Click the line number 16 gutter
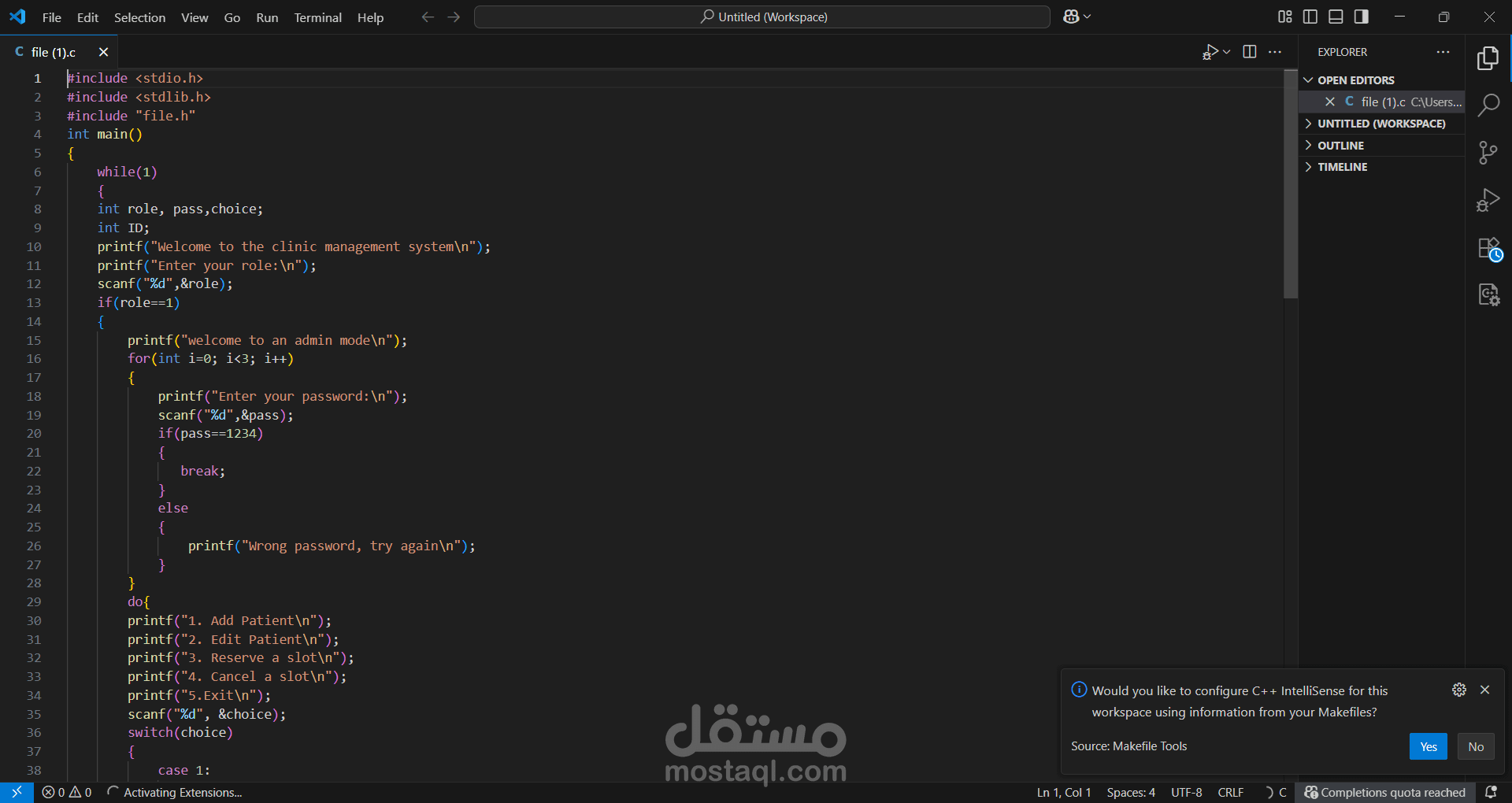 pos(34,359)
